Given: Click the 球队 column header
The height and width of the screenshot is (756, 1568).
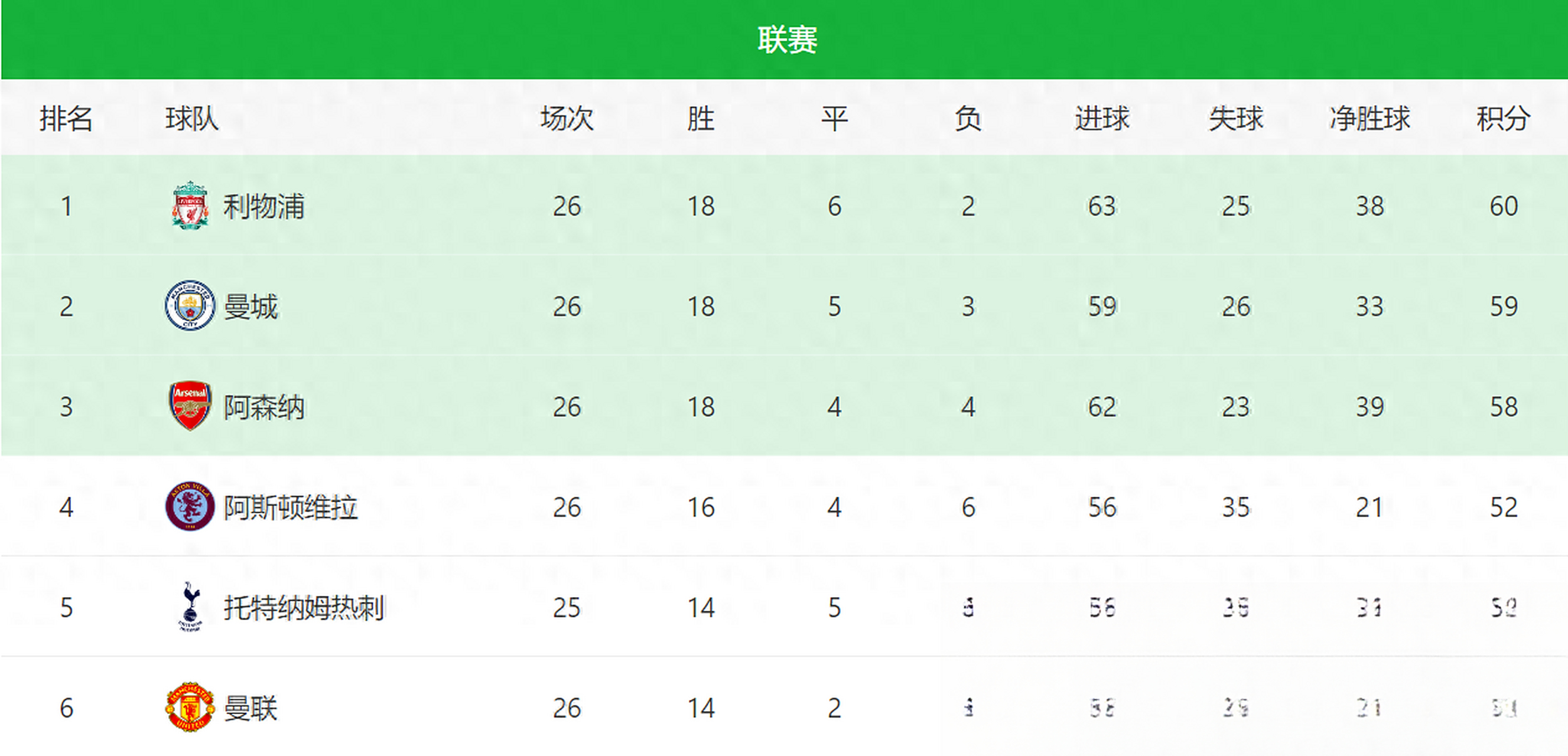Looking at the screenshot, I should [192, 118].
